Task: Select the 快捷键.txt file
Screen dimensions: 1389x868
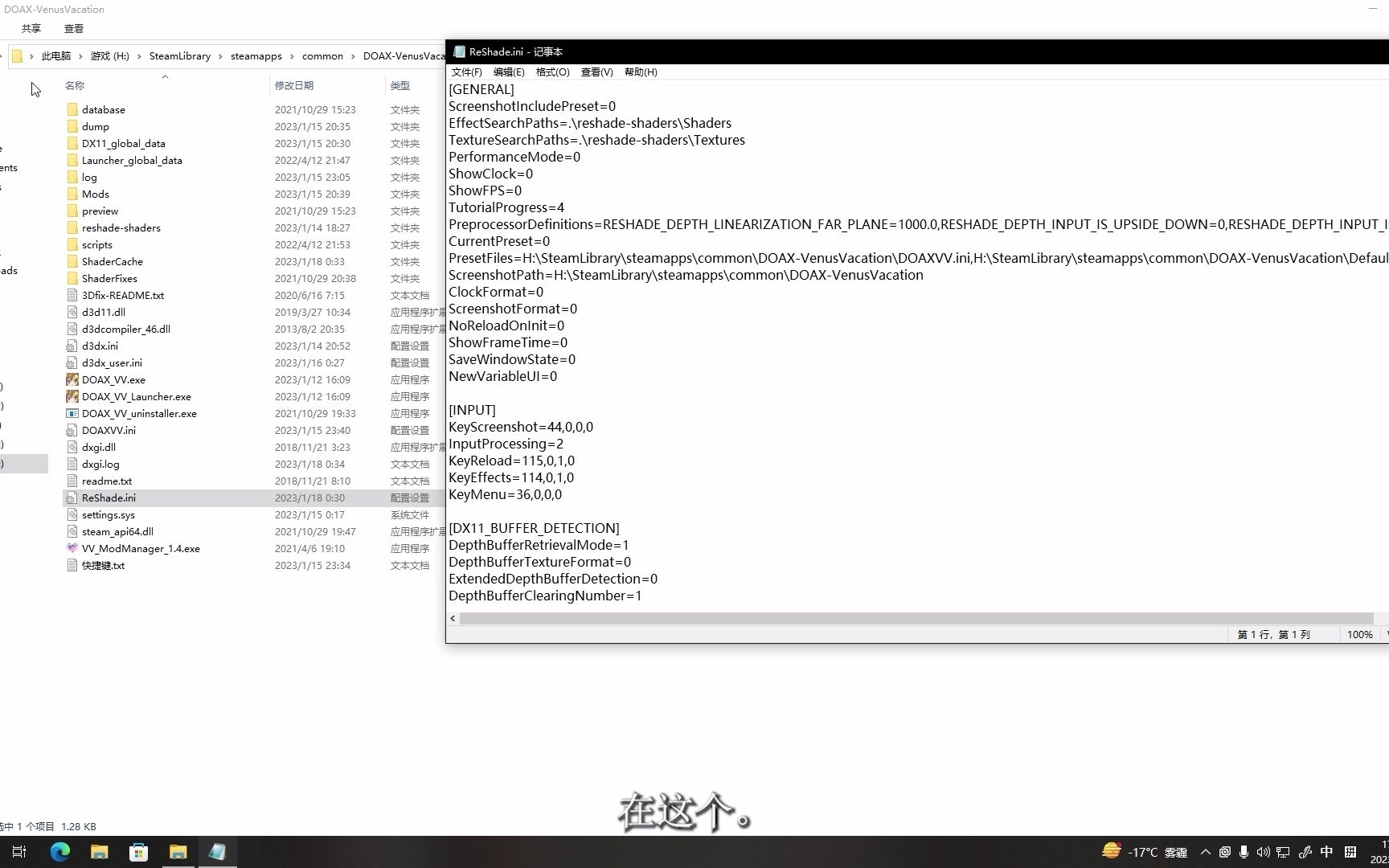Action: 103,565
